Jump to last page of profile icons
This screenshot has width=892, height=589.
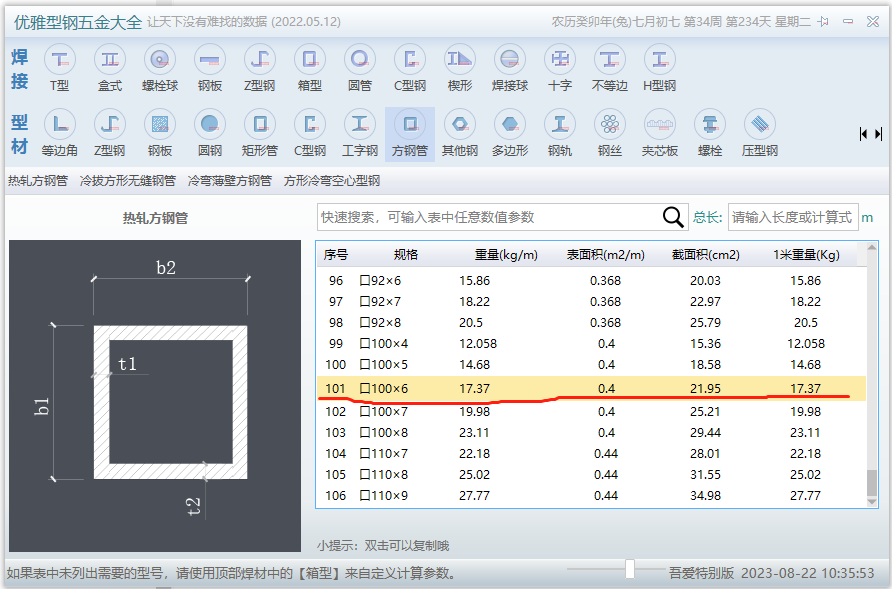click(878, 134)
